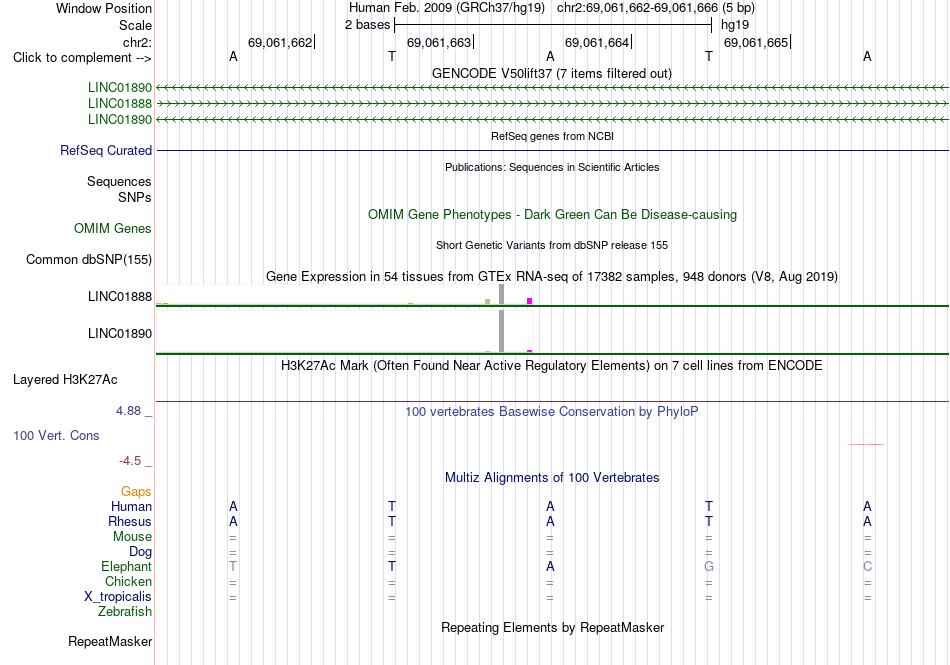This screenshot has height=665, width=950.
Task: Click the PhyloP upper value '4.88'
Action: [128, 411]
